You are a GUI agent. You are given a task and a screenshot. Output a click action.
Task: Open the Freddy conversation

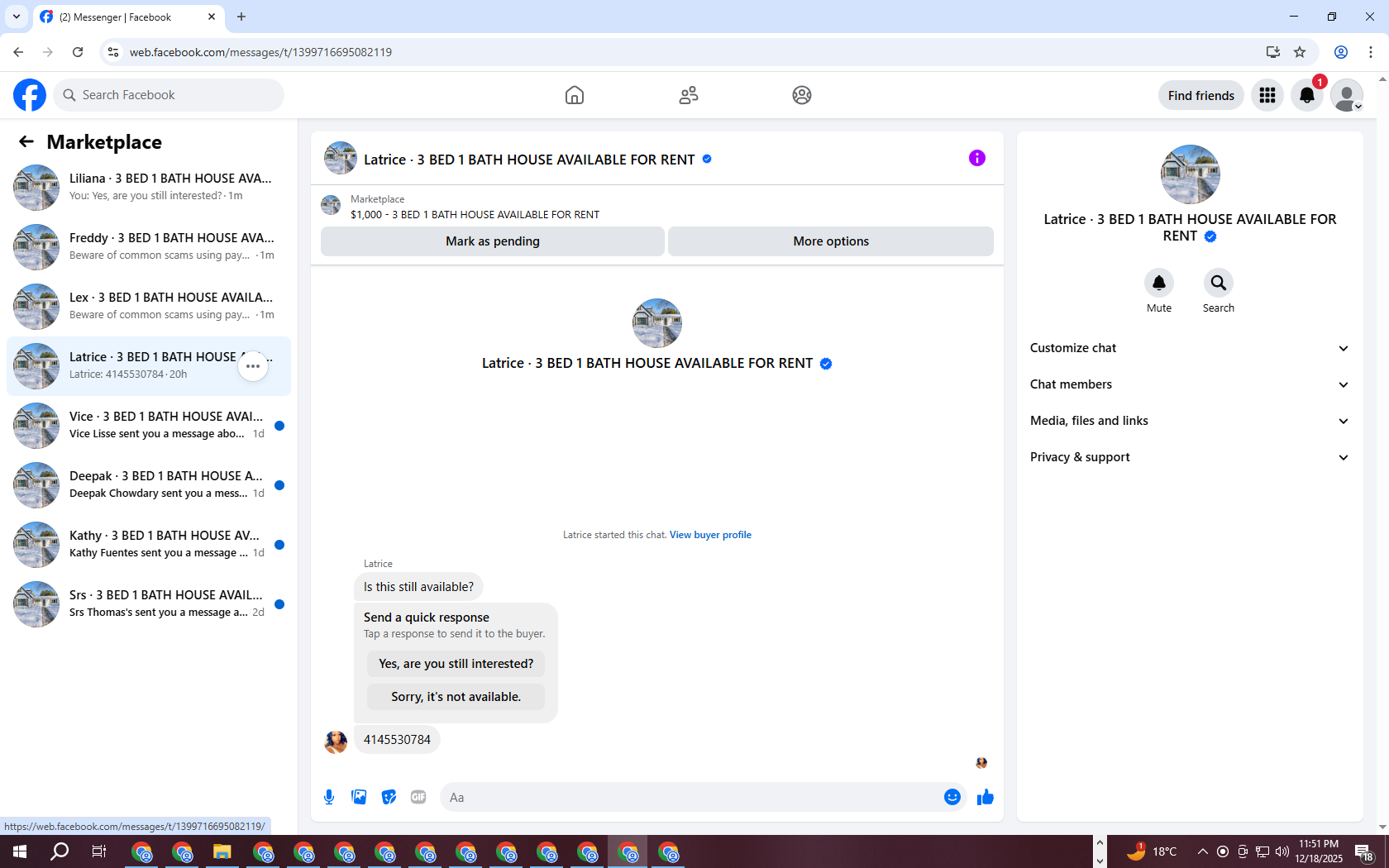(149, 246)
